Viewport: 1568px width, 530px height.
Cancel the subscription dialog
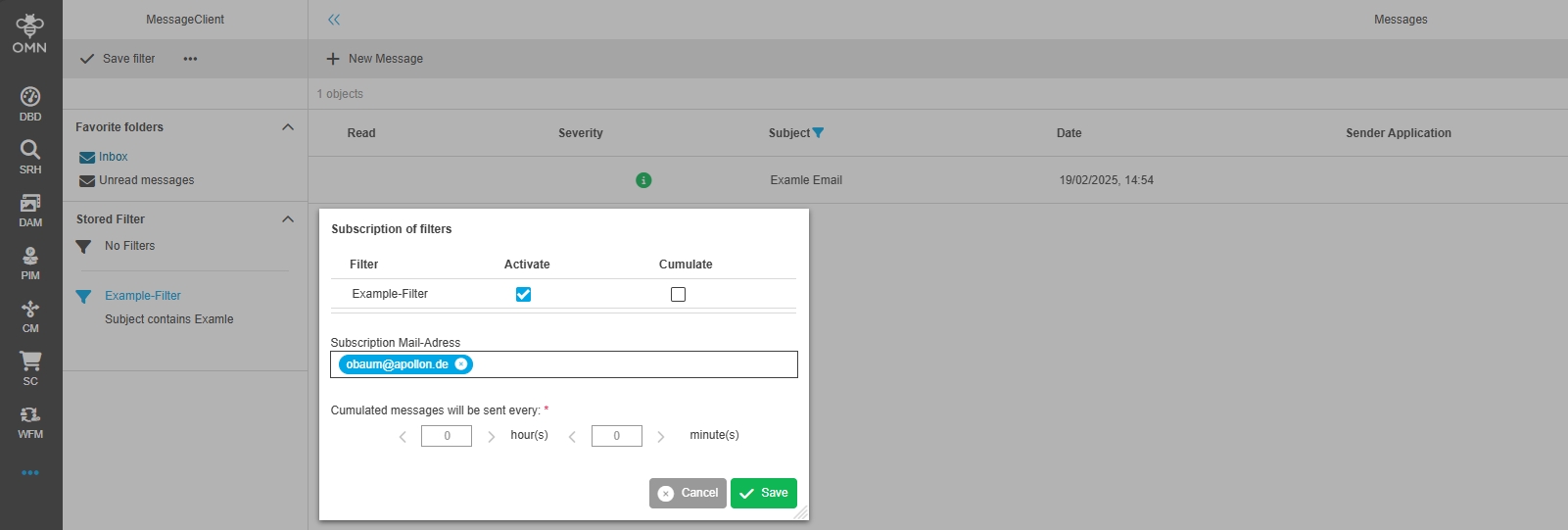(x=688, y=493)
